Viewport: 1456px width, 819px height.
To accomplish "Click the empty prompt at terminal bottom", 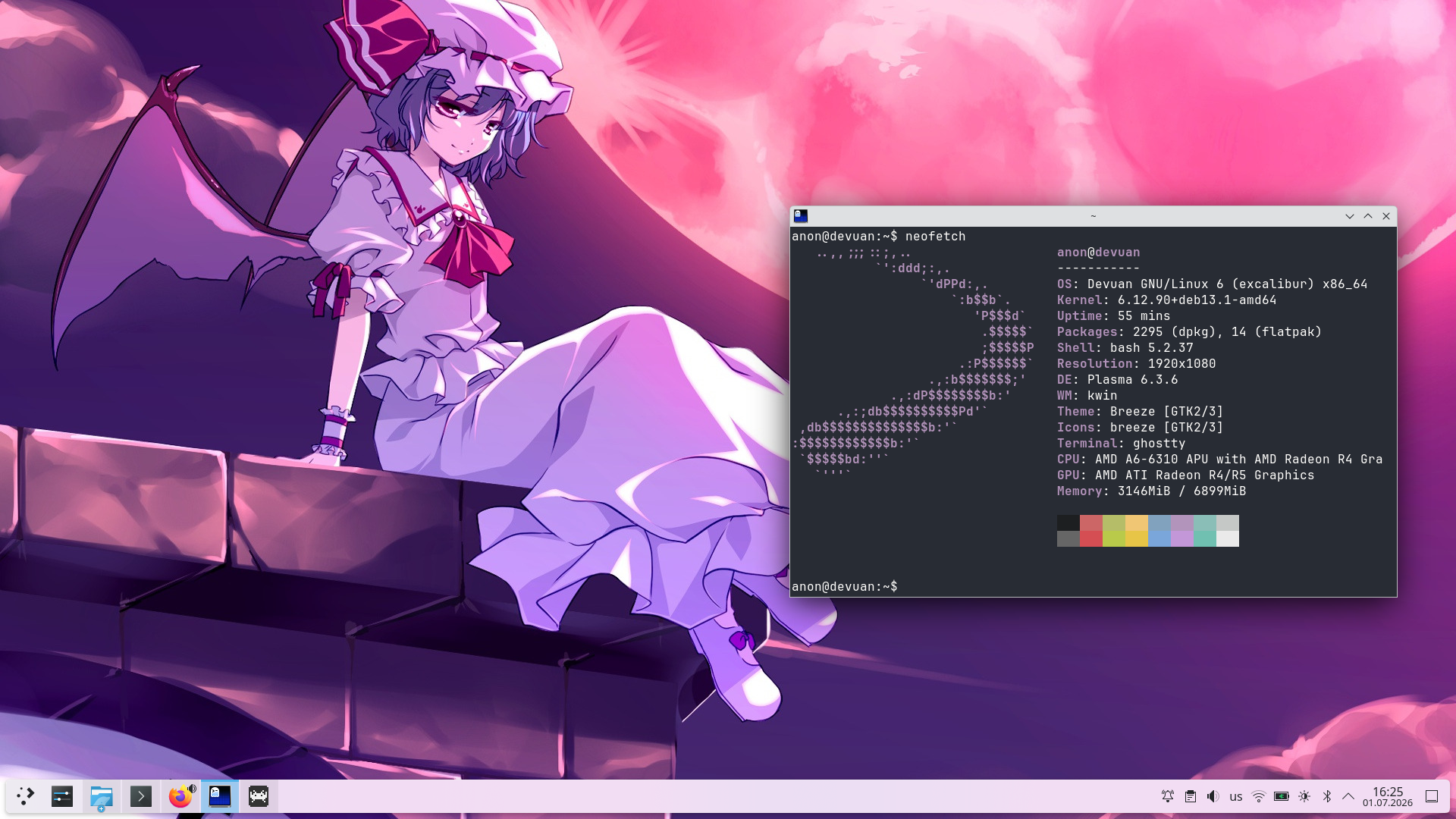I will coord(845,587).
